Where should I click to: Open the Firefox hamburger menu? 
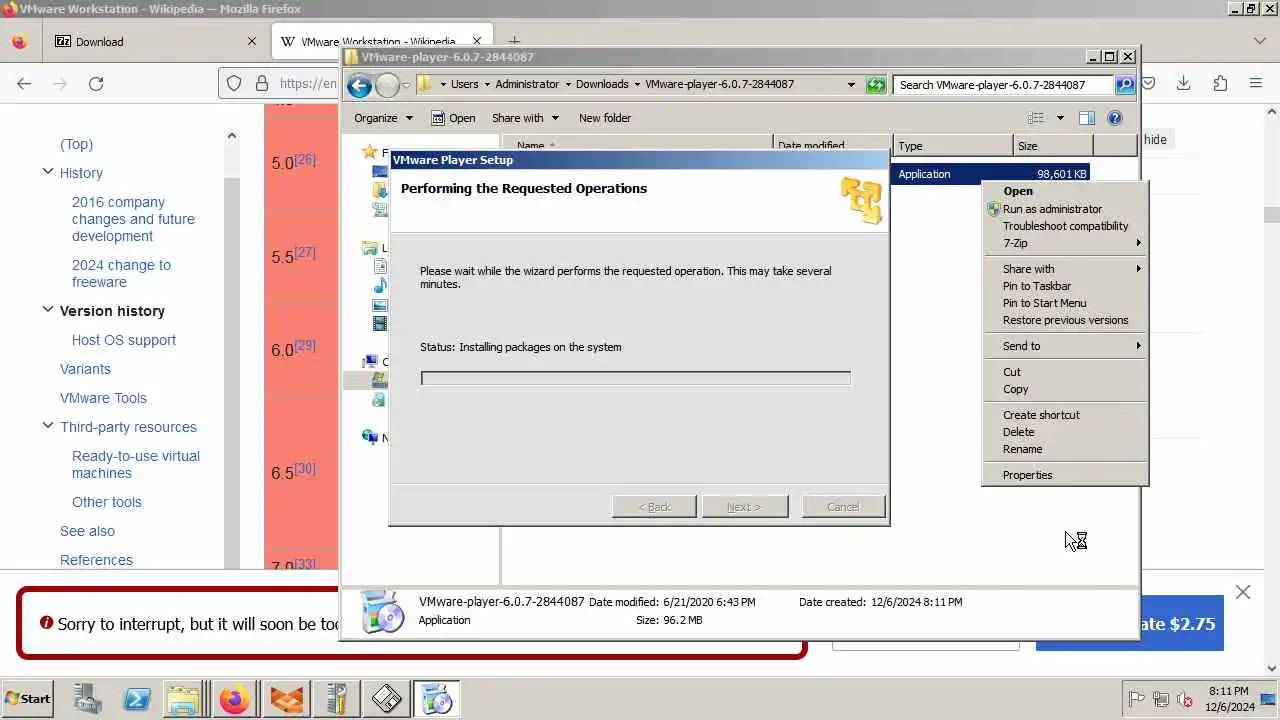1256,83
